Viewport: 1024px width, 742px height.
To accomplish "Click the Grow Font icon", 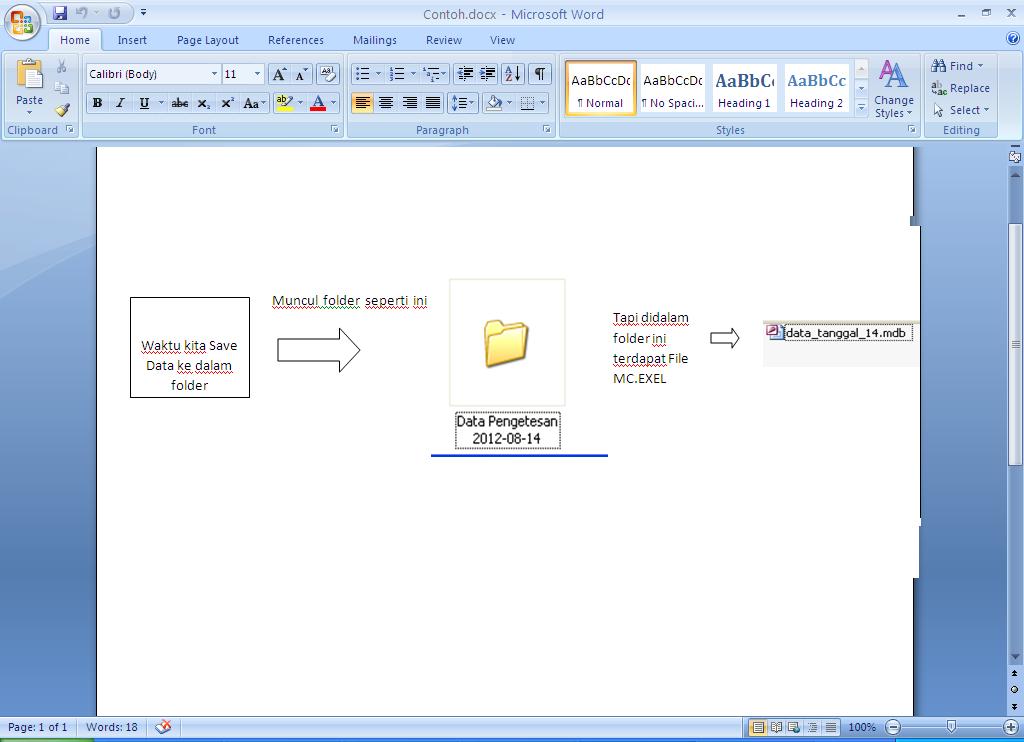I will pyautogui.click(x=280, y=74).
